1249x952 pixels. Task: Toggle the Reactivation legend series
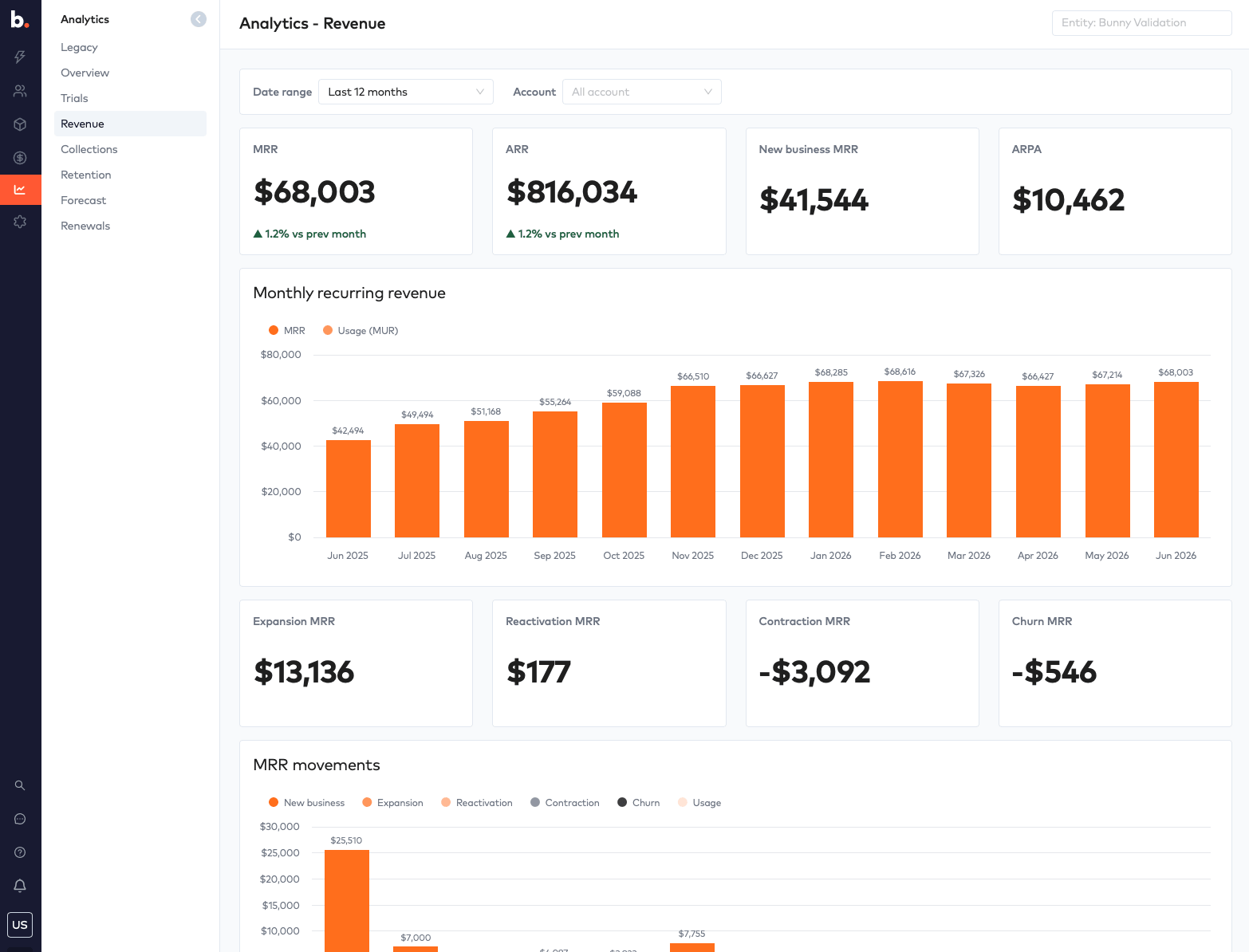(477, 802)
